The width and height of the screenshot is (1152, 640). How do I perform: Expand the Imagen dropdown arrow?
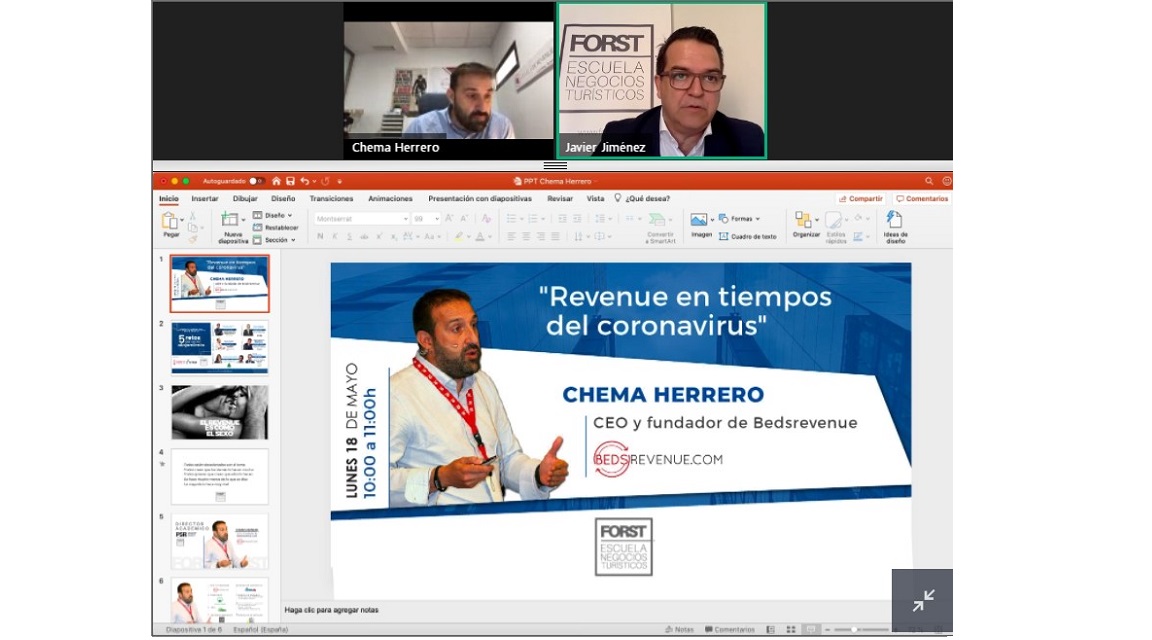[712, 220]
